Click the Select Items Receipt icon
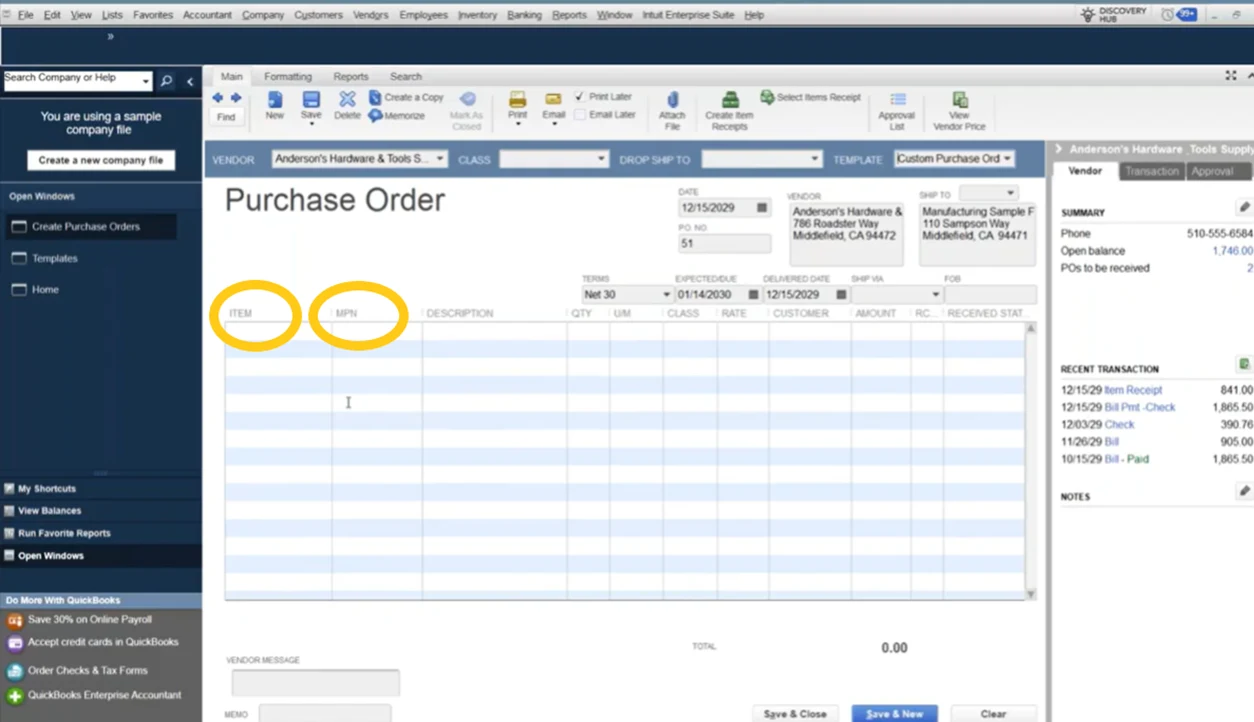Image resolution: width=1254 pixels, height=722 pixels. pyautogui.click(x=767, y=97)
